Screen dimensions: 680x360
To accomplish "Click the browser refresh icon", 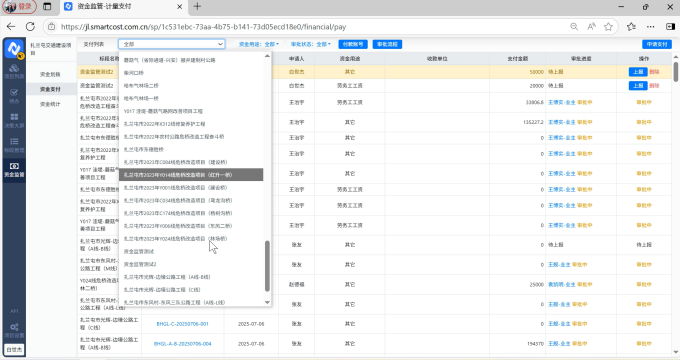I will pos(30,26).
